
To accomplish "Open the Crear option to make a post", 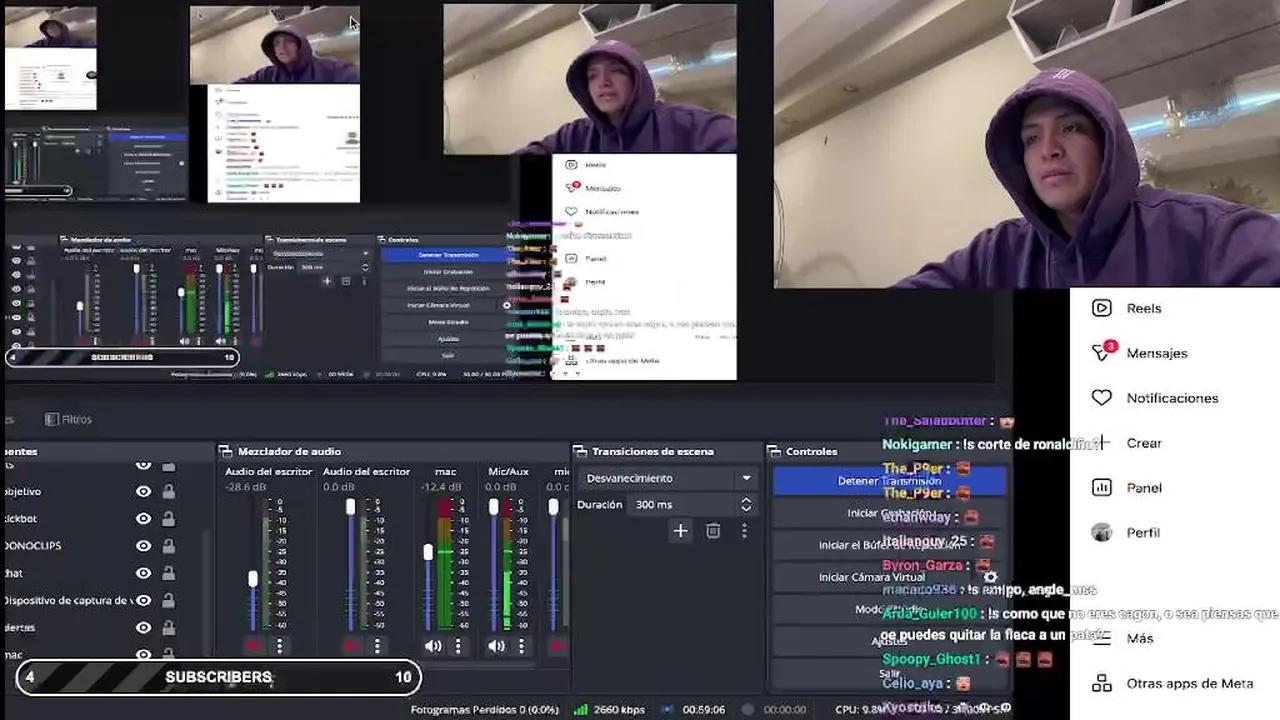I will (x=1144, y=443).
